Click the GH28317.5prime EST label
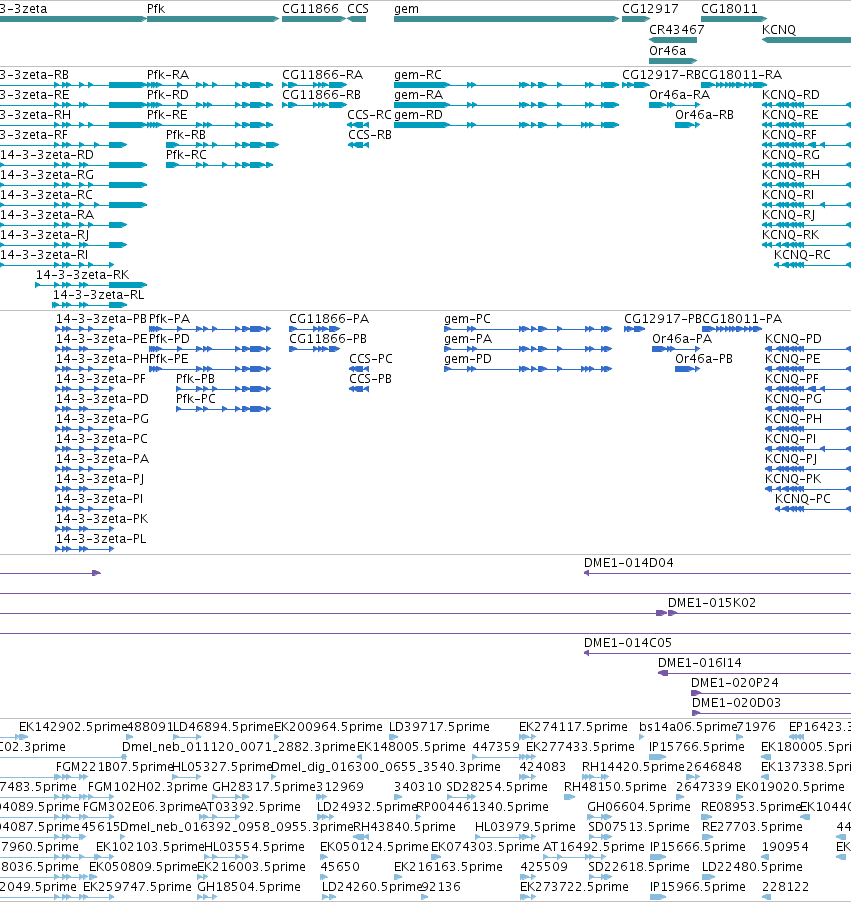 point(264,786)
